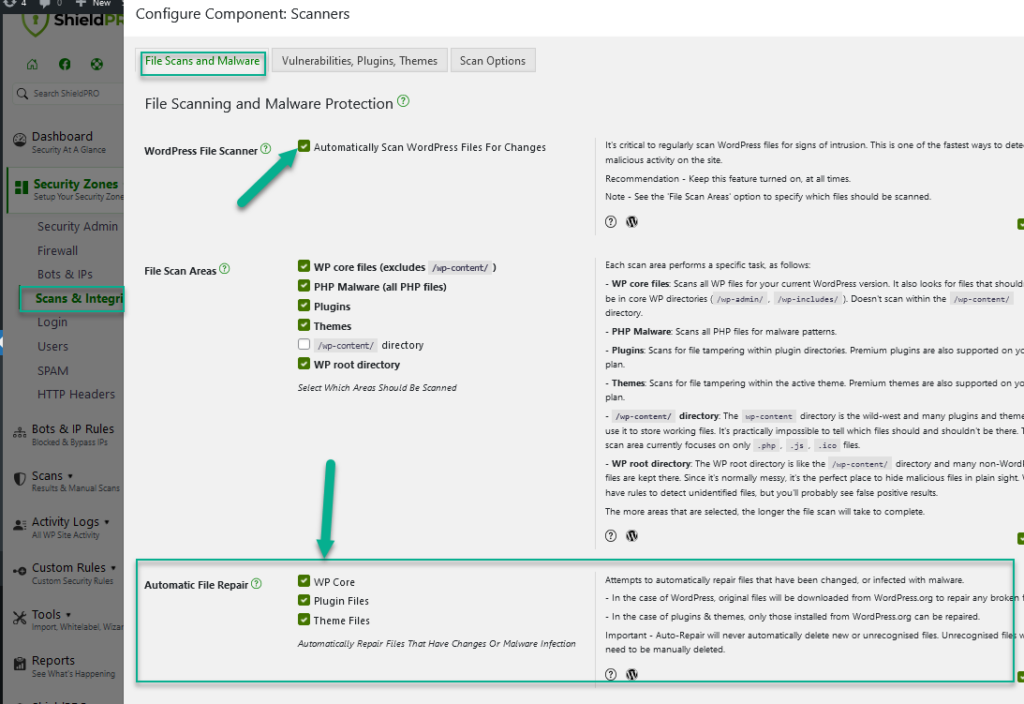Select the Bots & IP Rules network icon
1024x704 pixels.
point(19,433)
